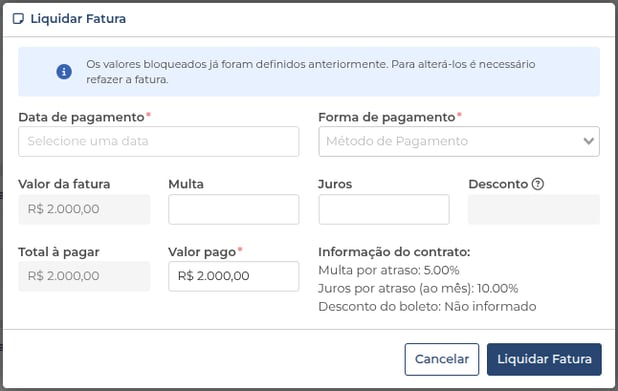Click the Valor pago field
This screenshot has width=618, height=391.
(x=234, y=276)
